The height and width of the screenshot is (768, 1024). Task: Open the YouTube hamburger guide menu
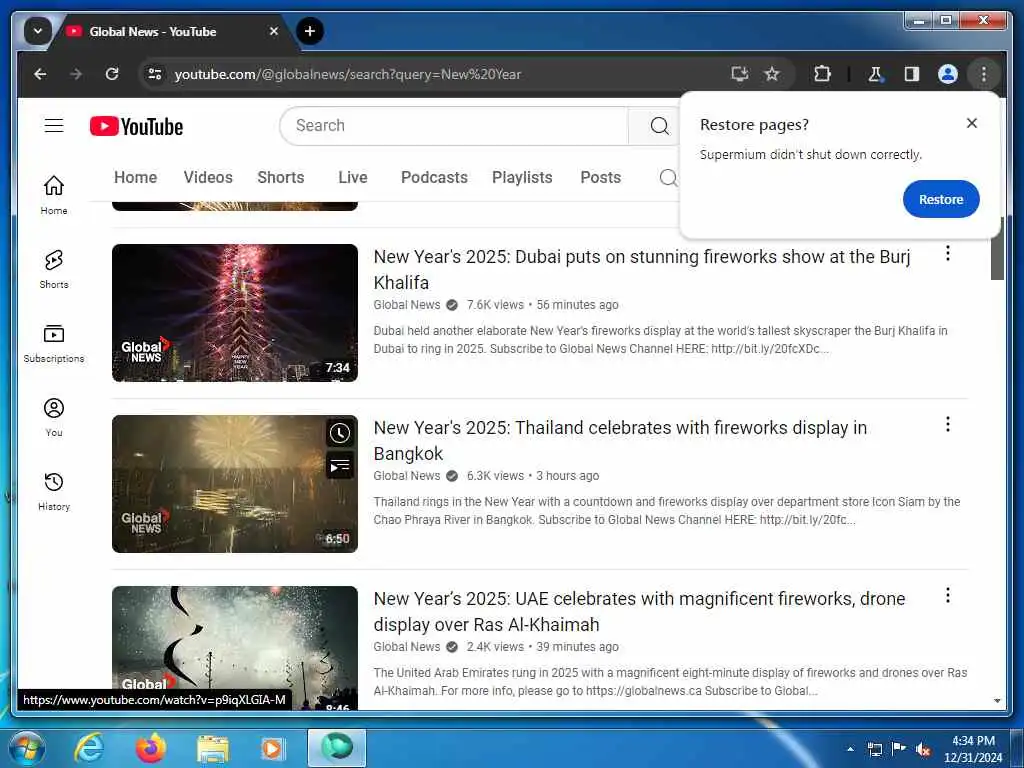(54, 125)
